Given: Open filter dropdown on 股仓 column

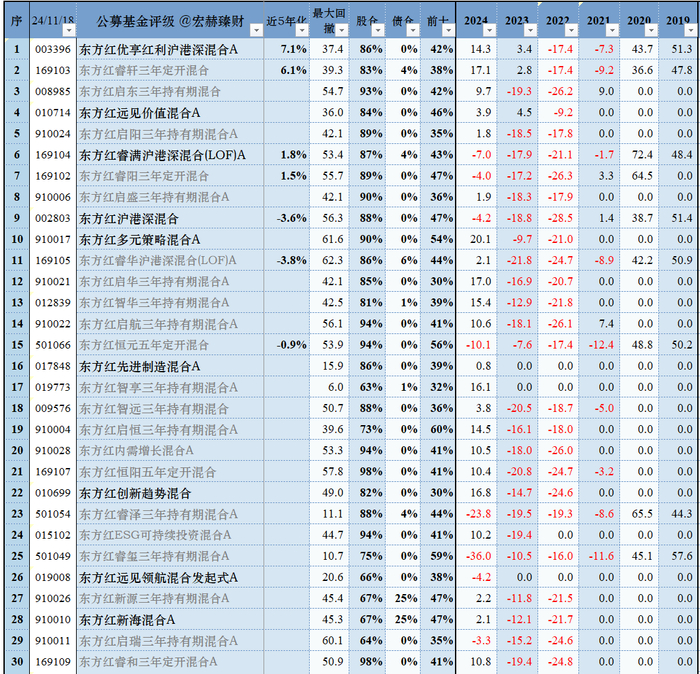Looking at the screenshot, I should tap(378, 30).
